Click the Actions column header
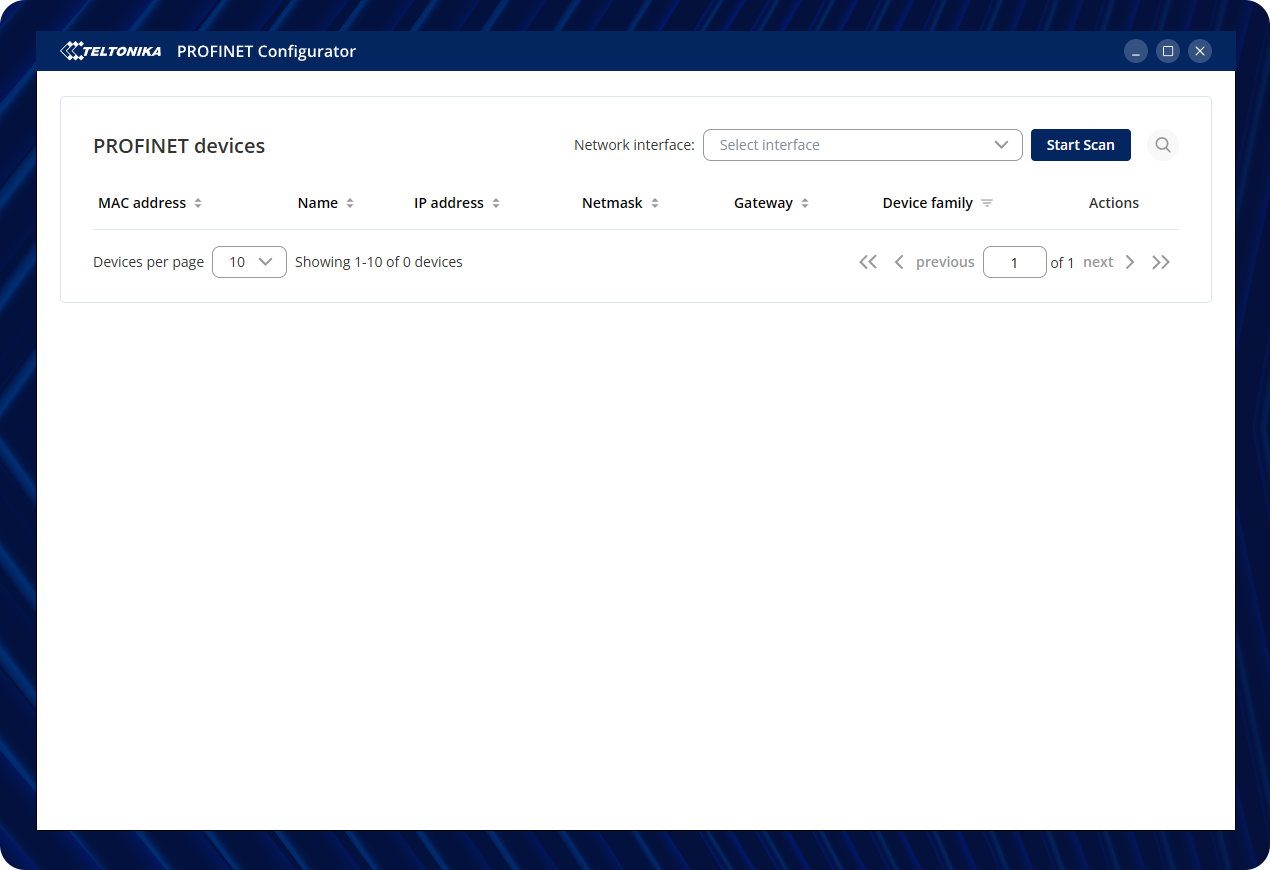 (1113, 203)
